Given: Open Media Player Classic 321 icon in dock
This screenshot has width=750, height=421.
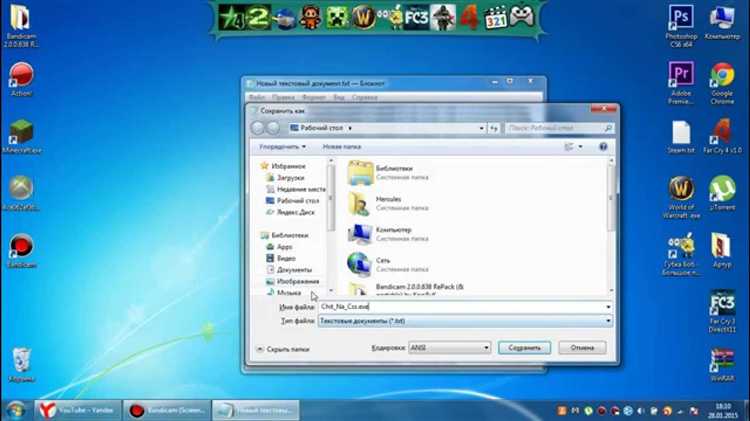Looking at the screenshot, I should 495,18.
